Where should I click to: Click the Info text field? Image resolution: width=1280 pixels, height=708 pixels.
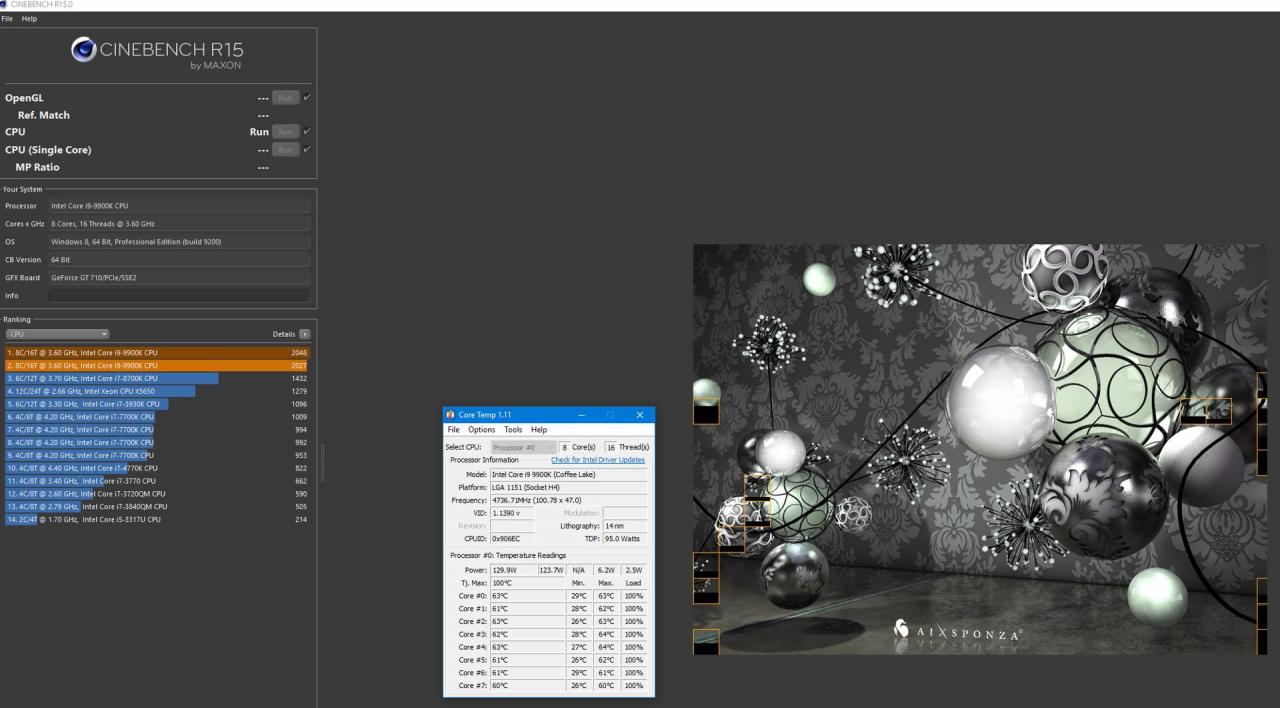tap(179, 296)
